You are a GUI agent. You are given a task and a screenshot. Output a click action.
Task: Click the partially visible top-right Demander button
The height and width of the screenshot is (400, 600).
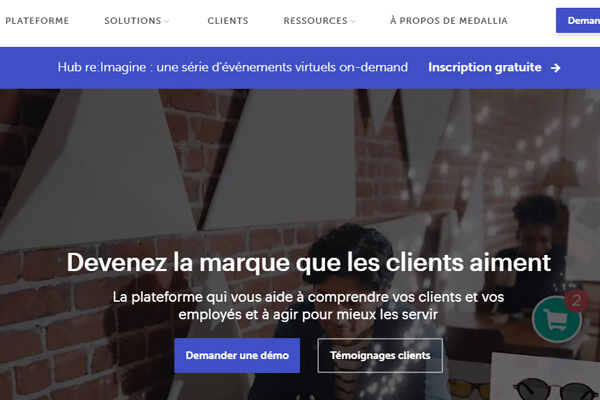(x=578, y=20)
